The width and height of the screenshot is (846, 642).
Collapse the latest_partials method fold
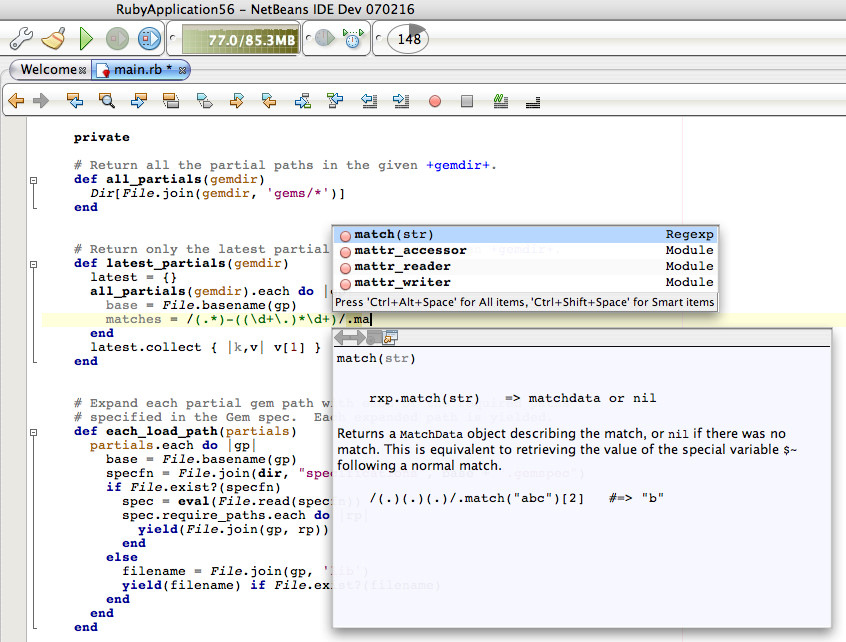[33, 264]
